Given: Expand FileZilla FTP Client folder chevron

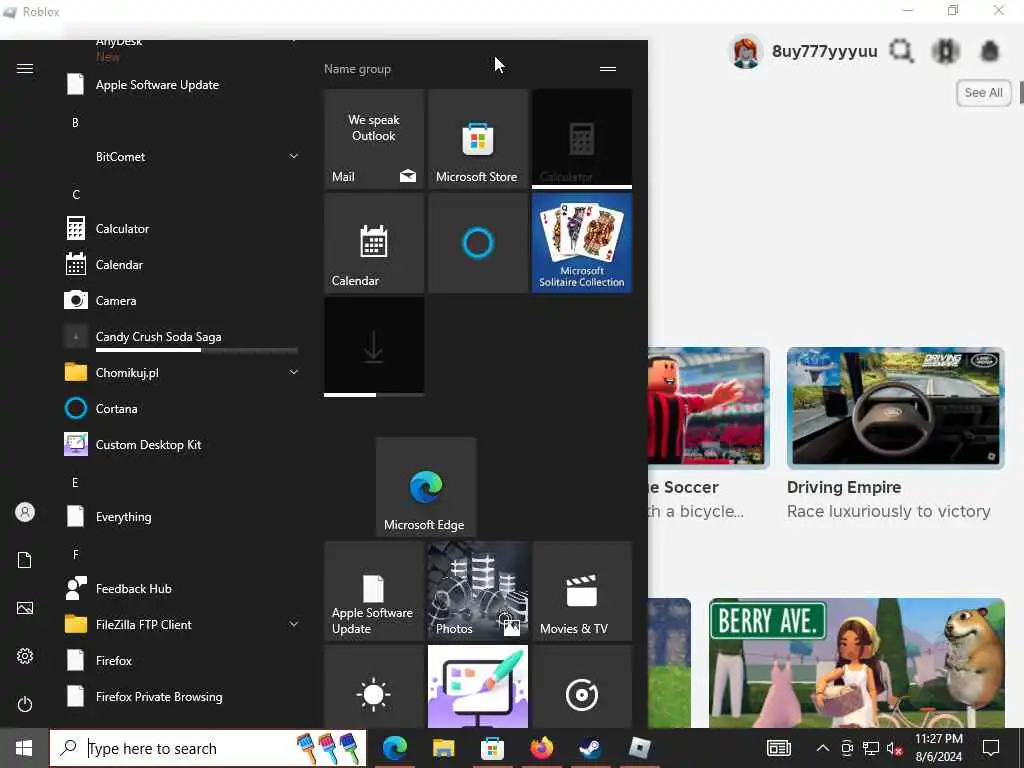Looking at the screenshot, I should click(294, 624).
